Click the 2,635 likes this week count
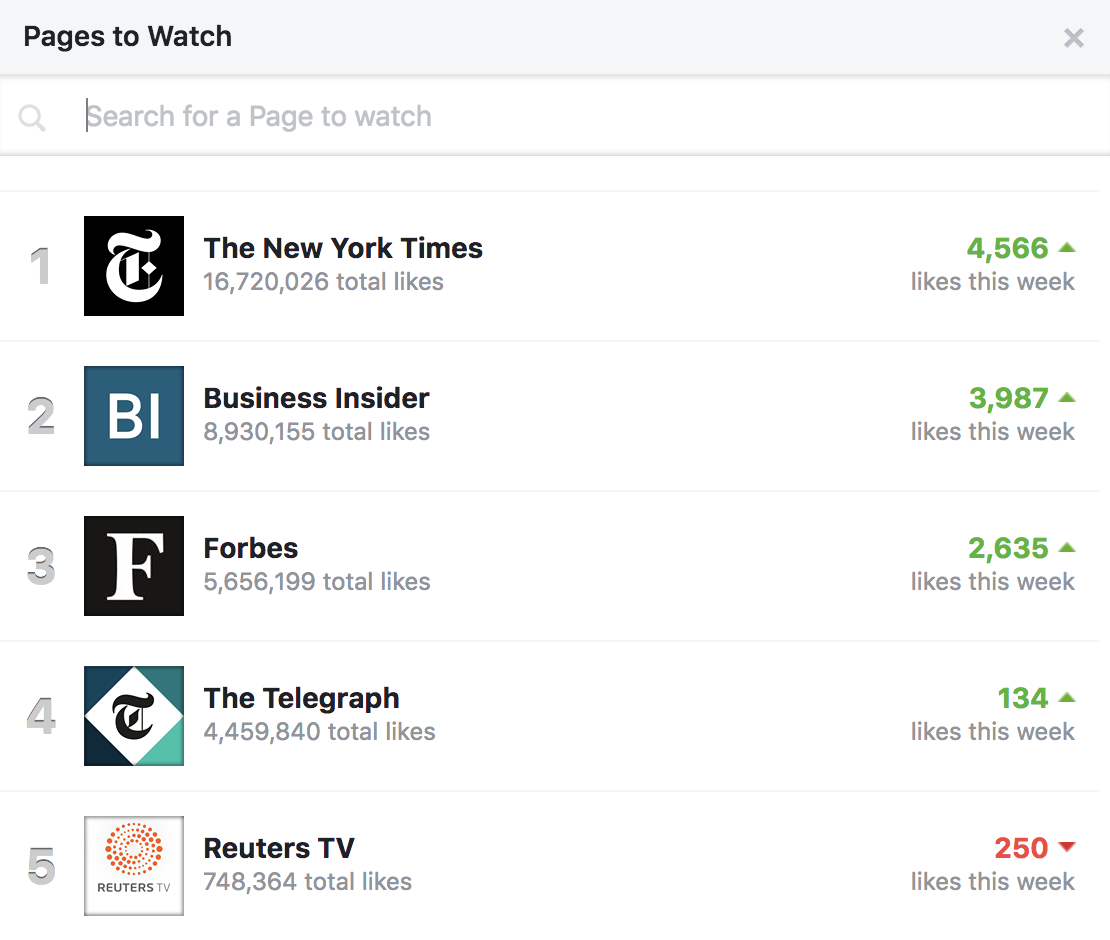1110x940 pixels. [1008, 548]
